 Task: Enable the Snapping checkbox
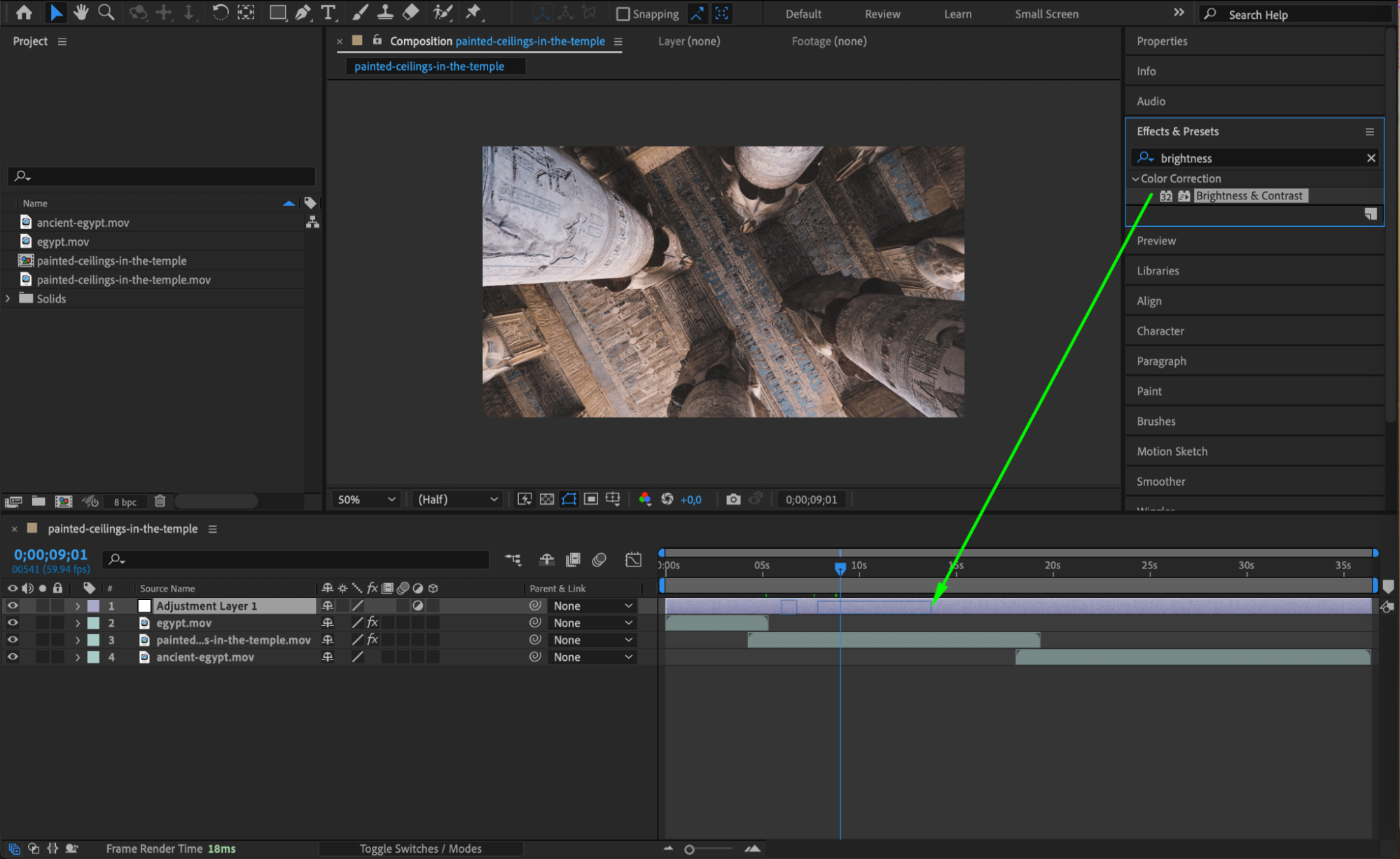tap(623, 14)
